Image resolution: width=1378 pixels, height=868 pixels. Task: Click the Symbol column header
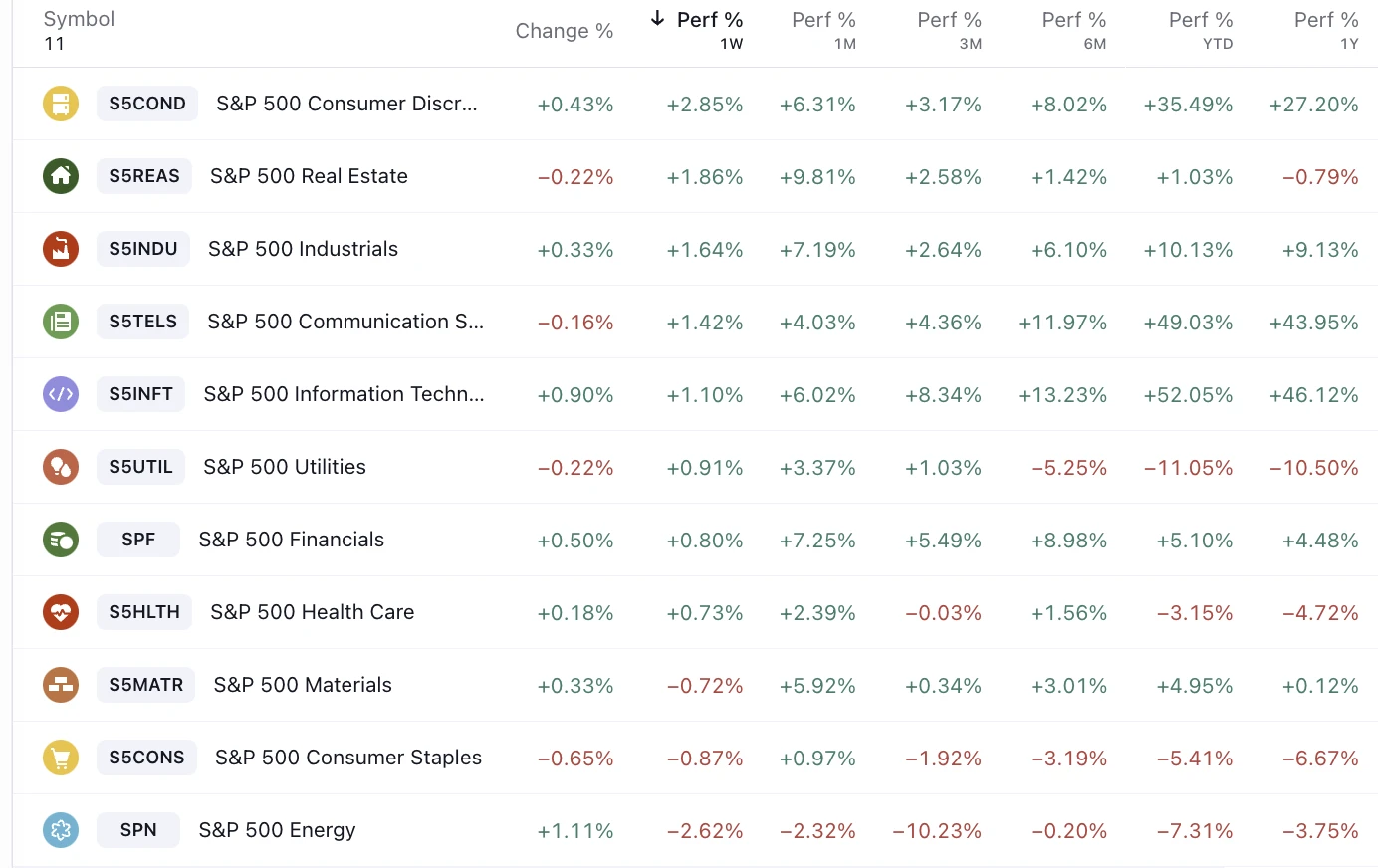pyautogui.click(x=79, y=19)
